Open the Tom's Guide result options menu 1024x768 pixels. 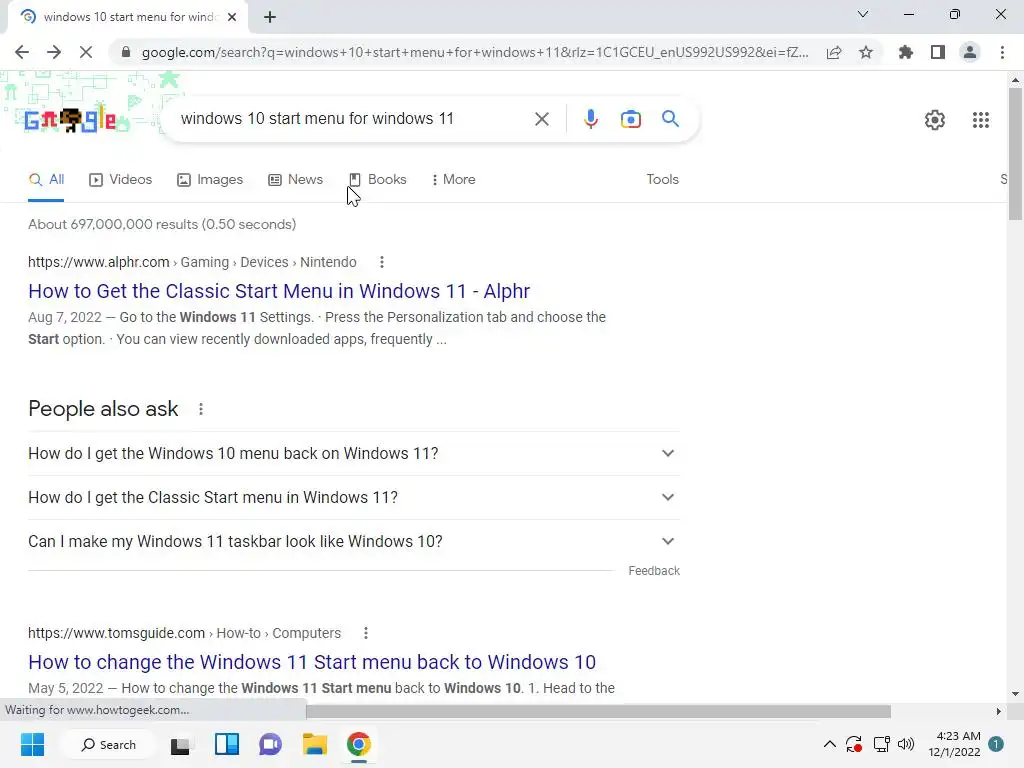366,633
